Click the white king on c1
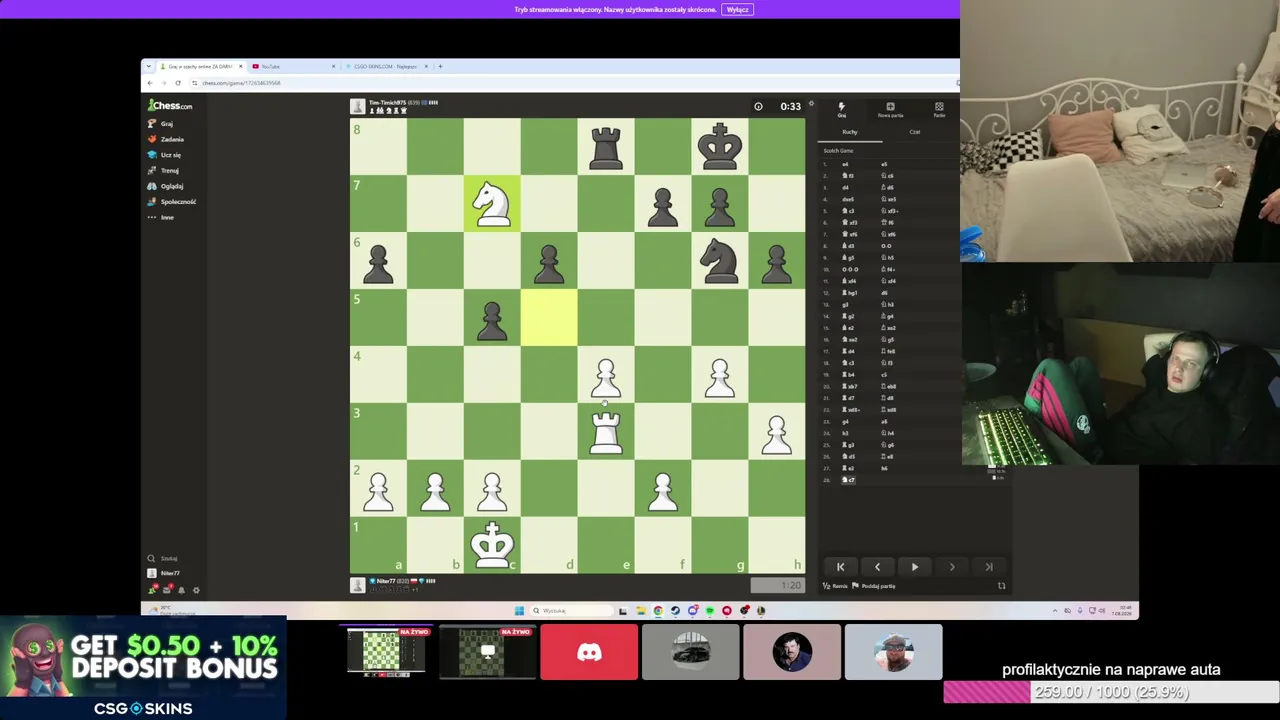This screenshot has width=1280, height=720. pyautogui.click(x=492, y=545)
